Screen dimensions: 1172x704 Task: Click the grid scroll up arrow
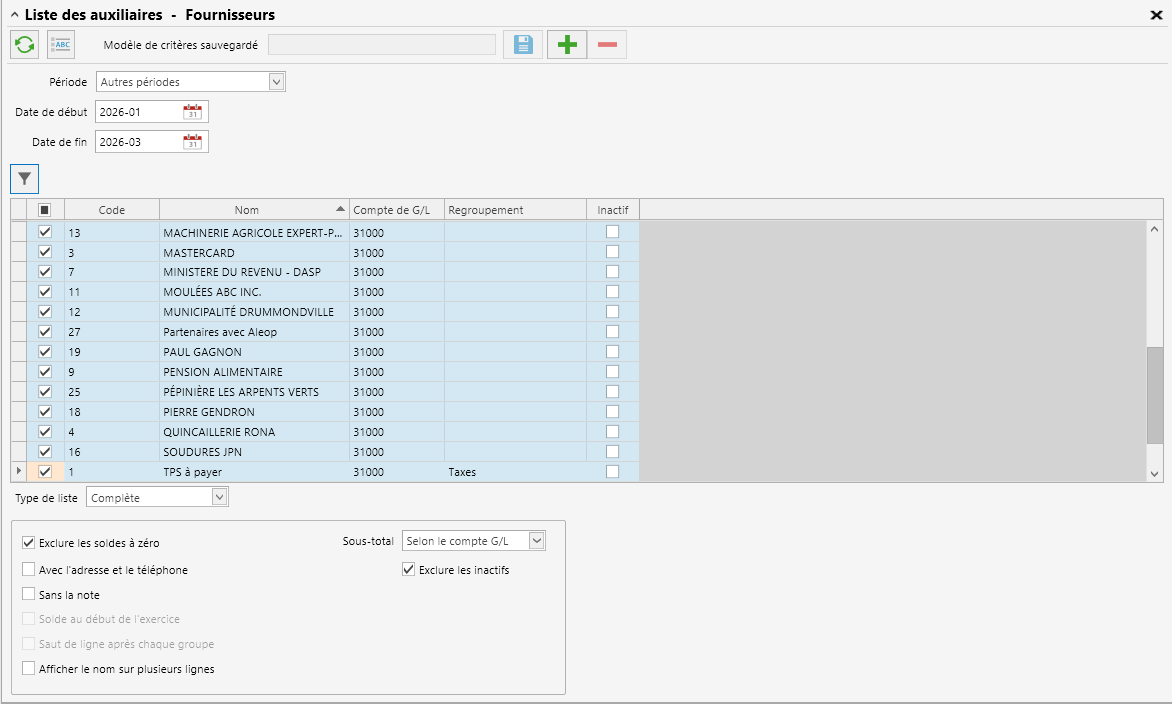pyautogui.click(x=1155, y=229)
